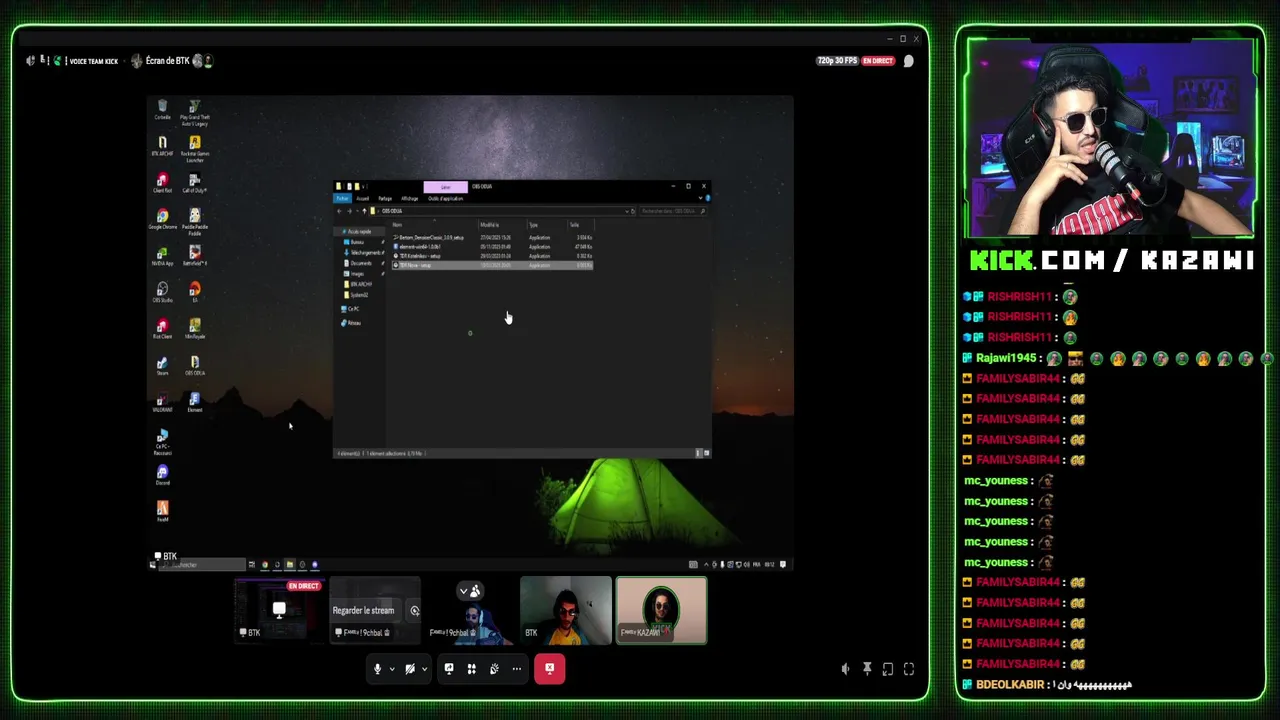Select Bertom_DenoiserClassic setup file
The height and width of the screenshot is (720, 1280).
tap(492, 238)
